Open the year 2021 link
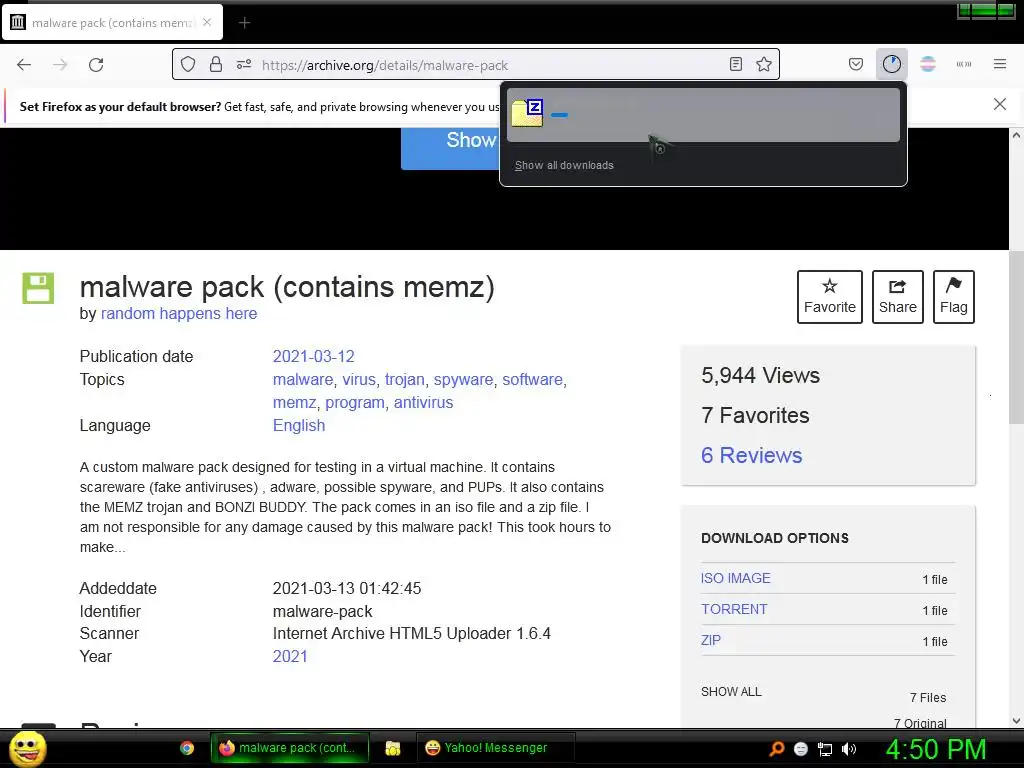 (290, 656)
